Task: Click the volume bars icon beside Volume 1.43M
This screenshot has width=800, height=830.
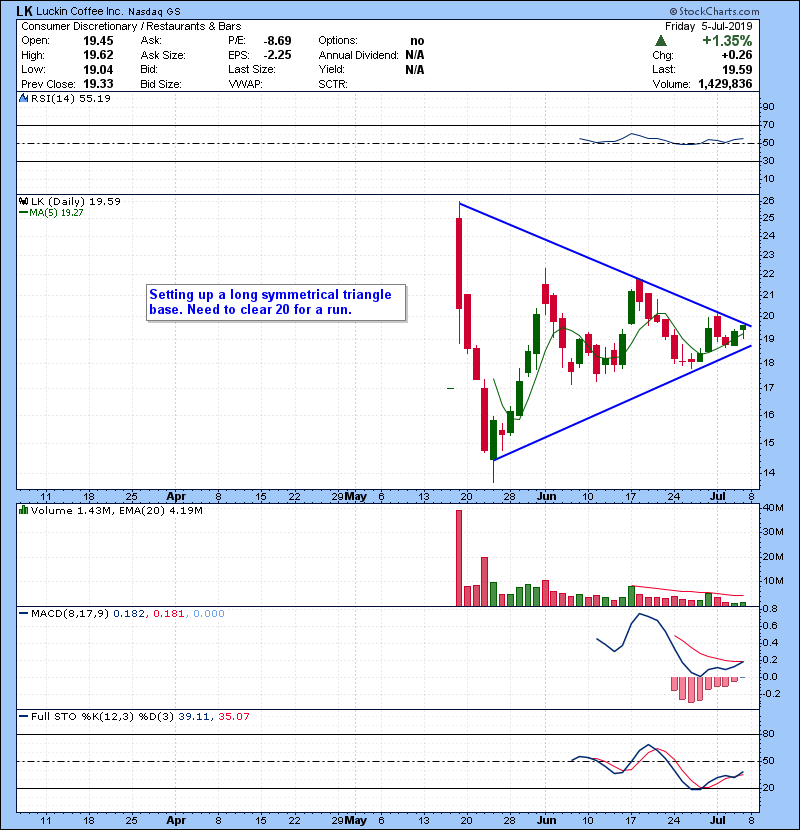Action: point(23,510)
